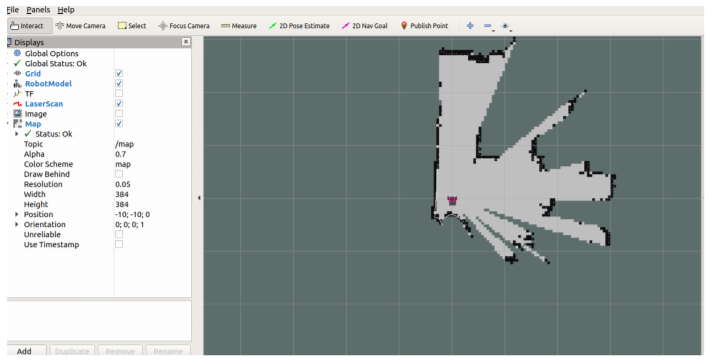Expand the Orientation property
The height and width of the screenshot is (362, 709).
pyautogui.click(x=17, y=224)
